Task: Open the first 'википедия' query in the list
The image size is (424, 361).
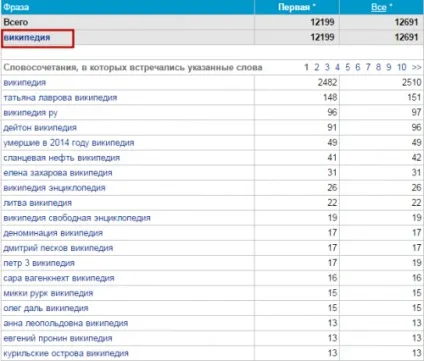Action: [x=25, y=83]
